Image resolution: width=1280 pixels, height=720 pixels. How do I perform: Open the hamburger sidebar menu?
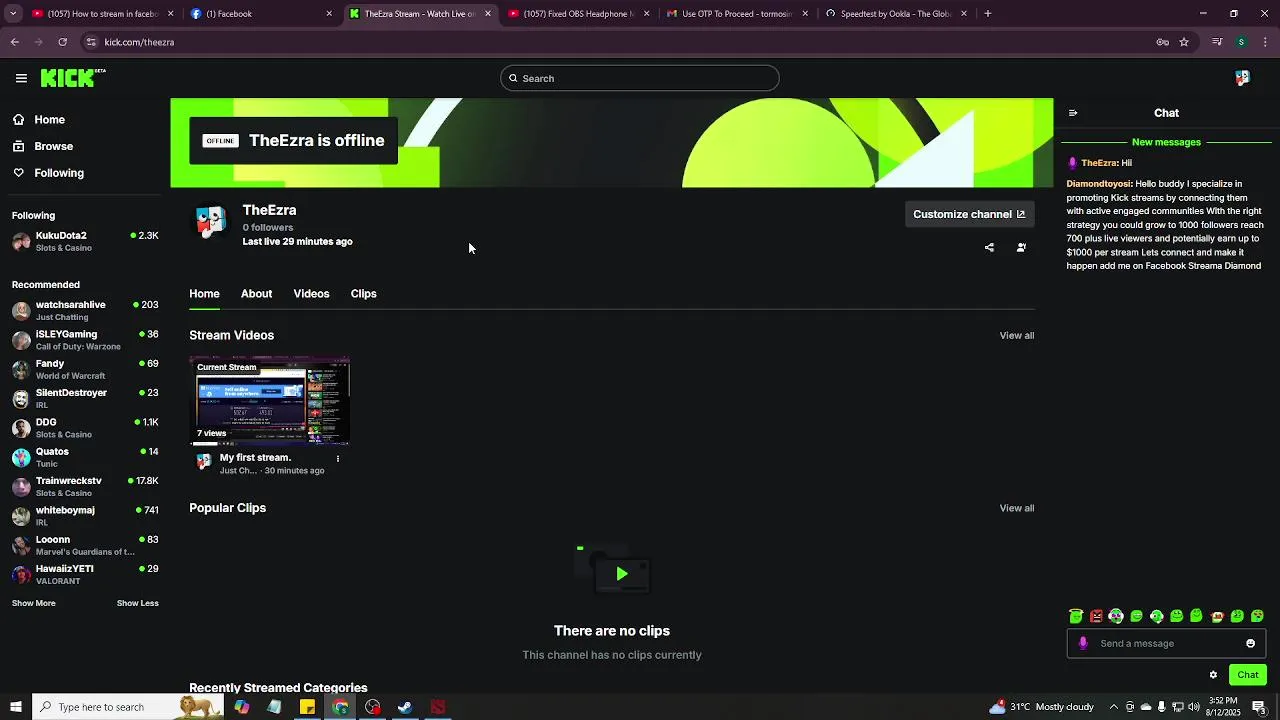coord(21,78)
